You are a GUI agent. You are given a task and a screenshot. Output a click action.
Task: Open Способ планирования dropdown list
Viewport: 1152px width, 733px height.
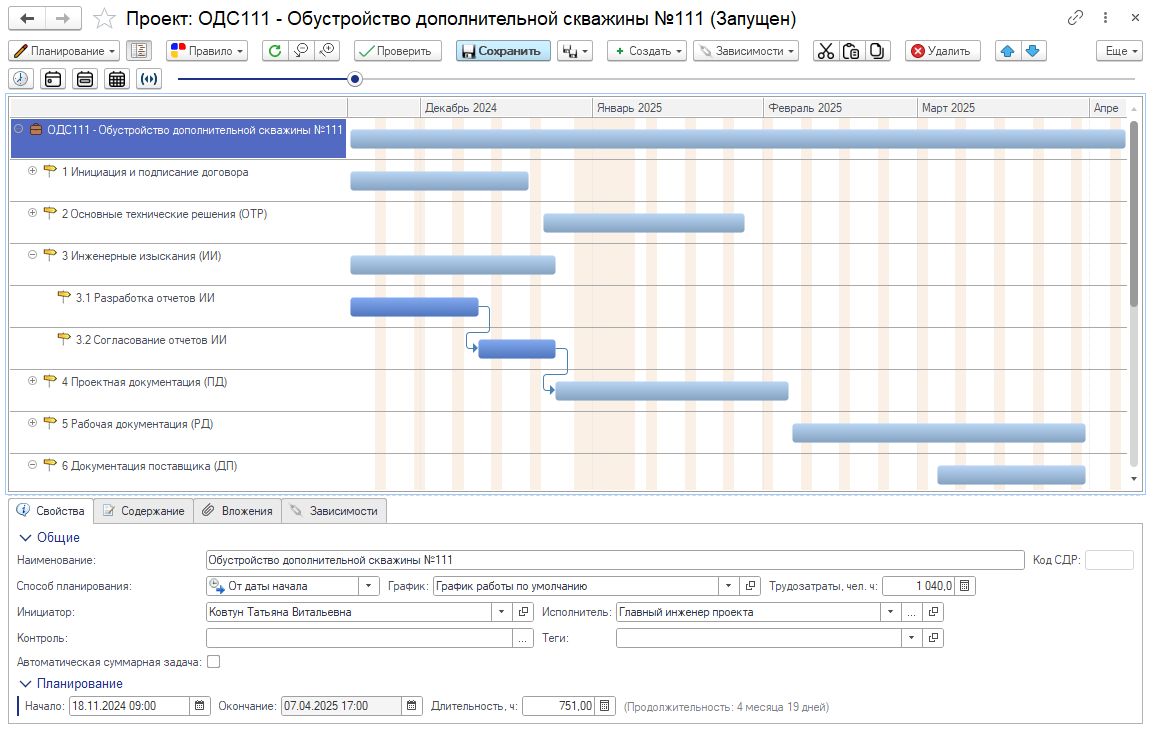tap(369, 586)
